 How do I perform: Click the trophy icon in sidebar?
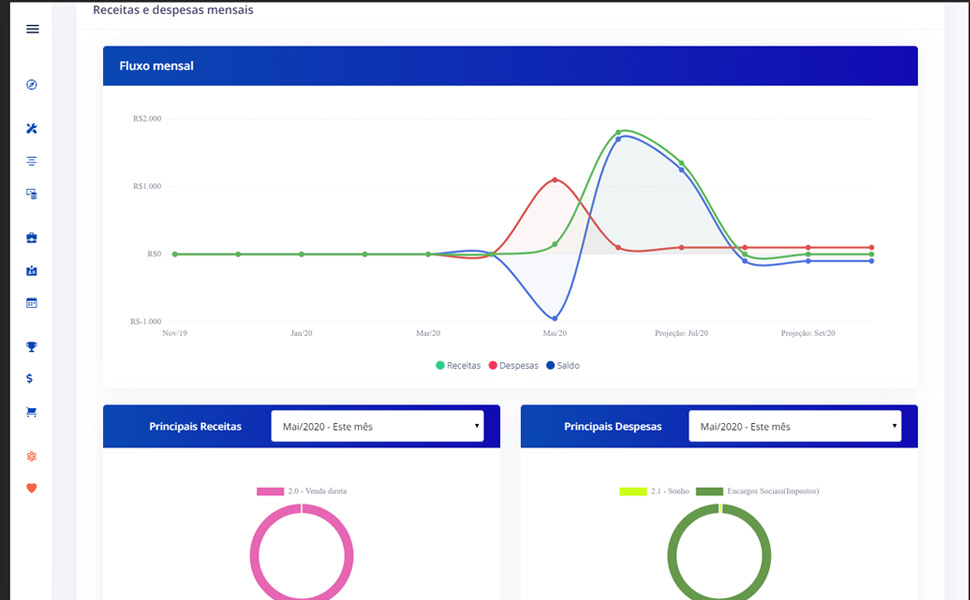click(32, 347)
